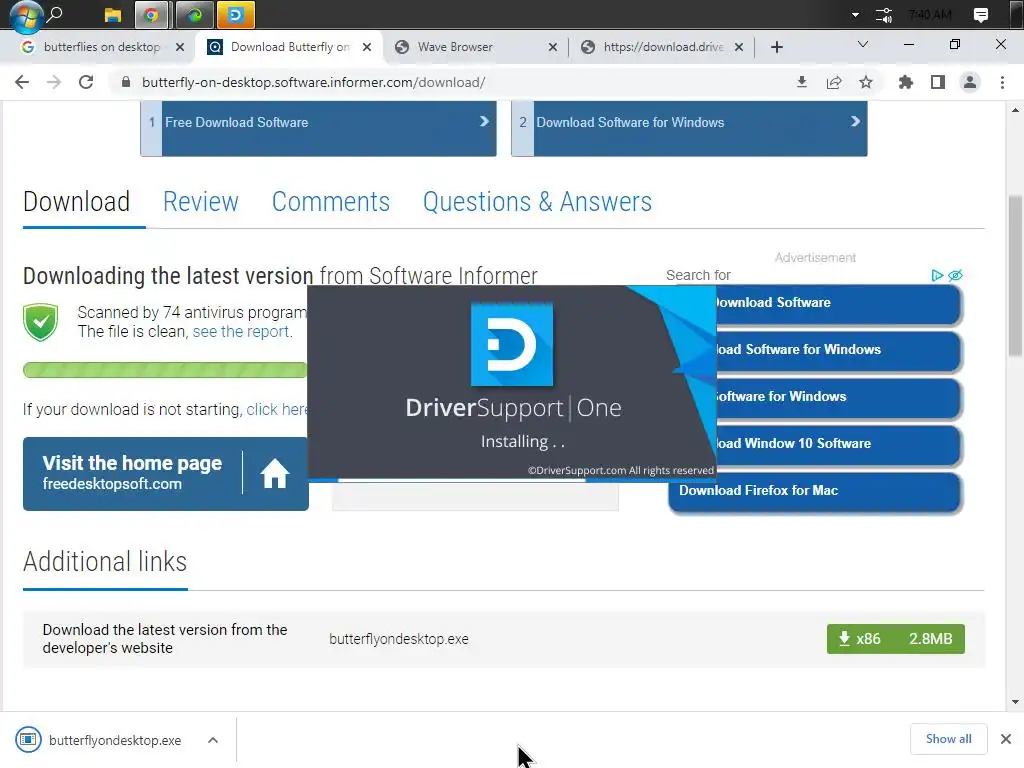1024x768 pixels.
Task: Open a new browser tab
Action: (x=776, y=47)
